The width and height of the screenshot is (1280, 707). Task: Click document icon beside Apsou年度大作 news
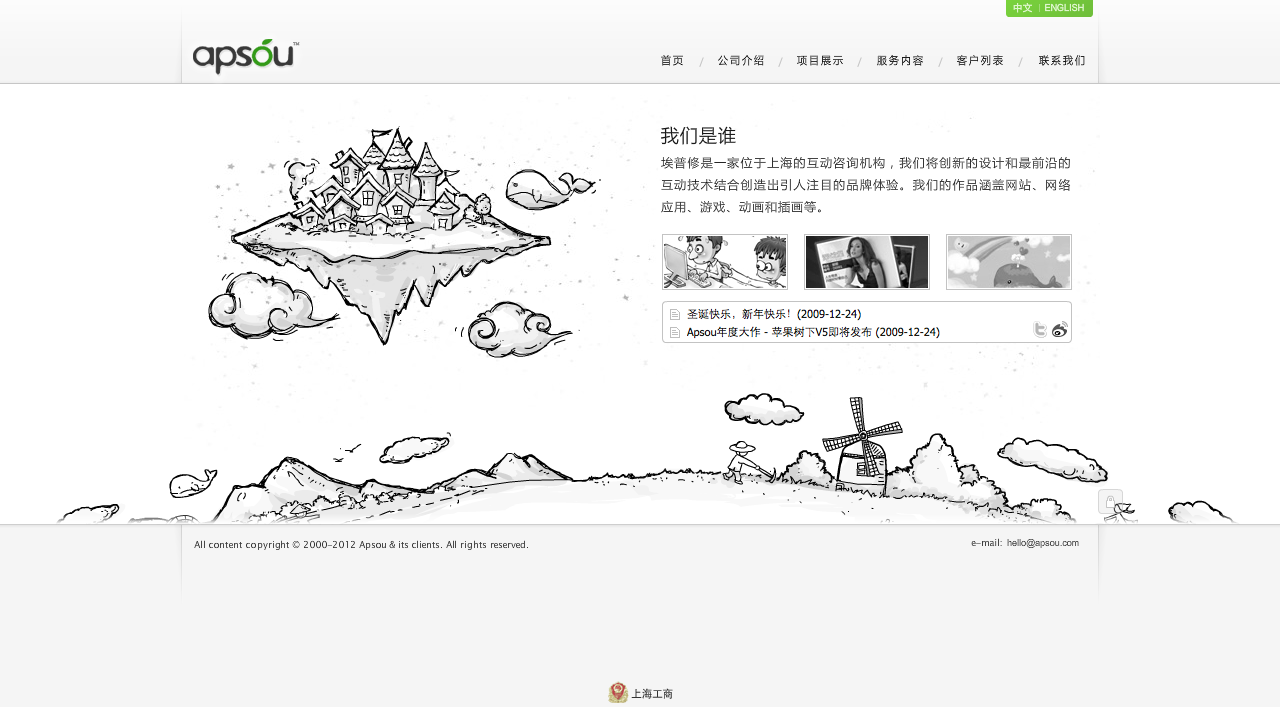click(x=675, y=332)
